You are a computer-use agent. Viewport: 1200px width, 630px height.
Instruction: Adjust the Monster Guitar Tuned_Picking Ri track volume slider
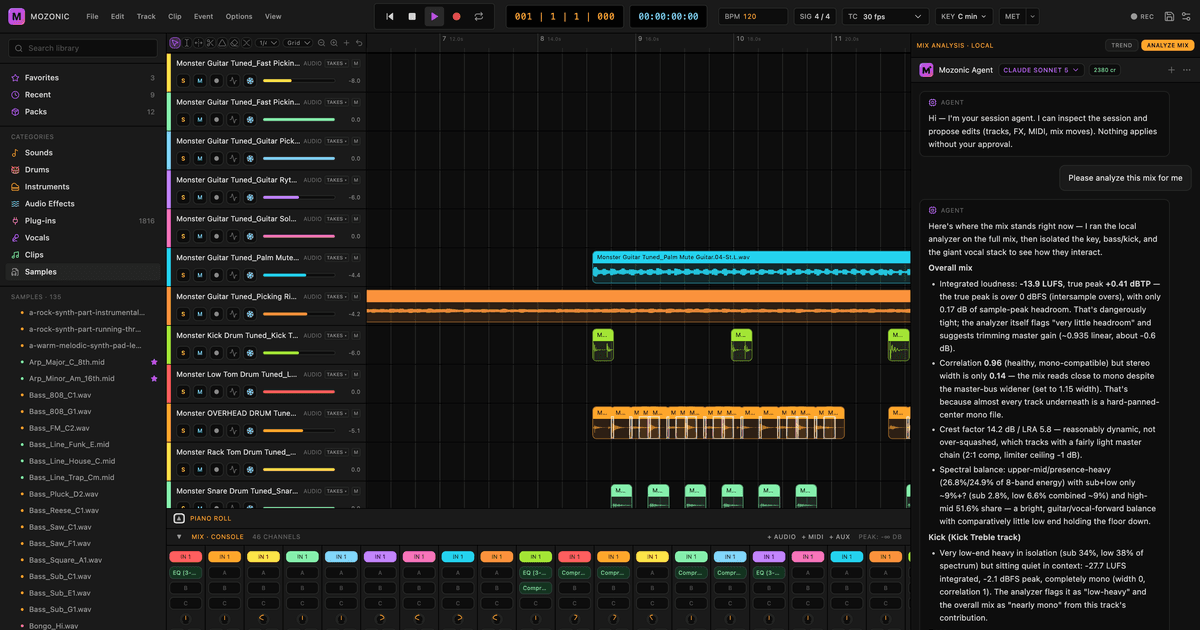[298, 314]
